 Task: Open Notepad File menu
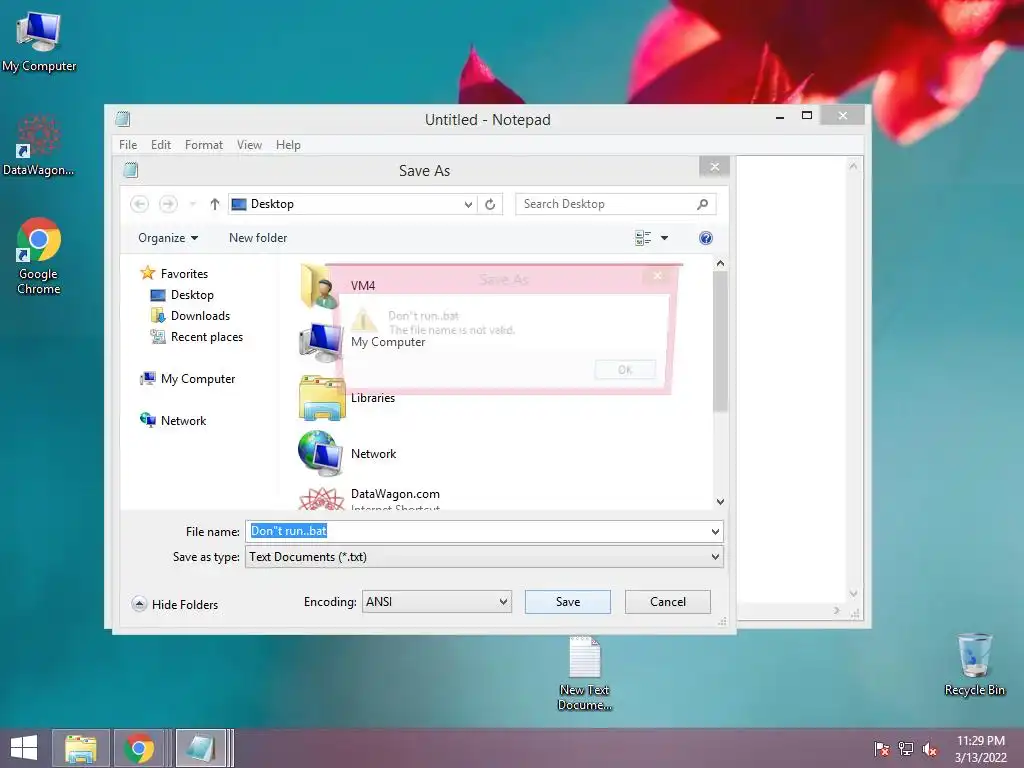128,144
